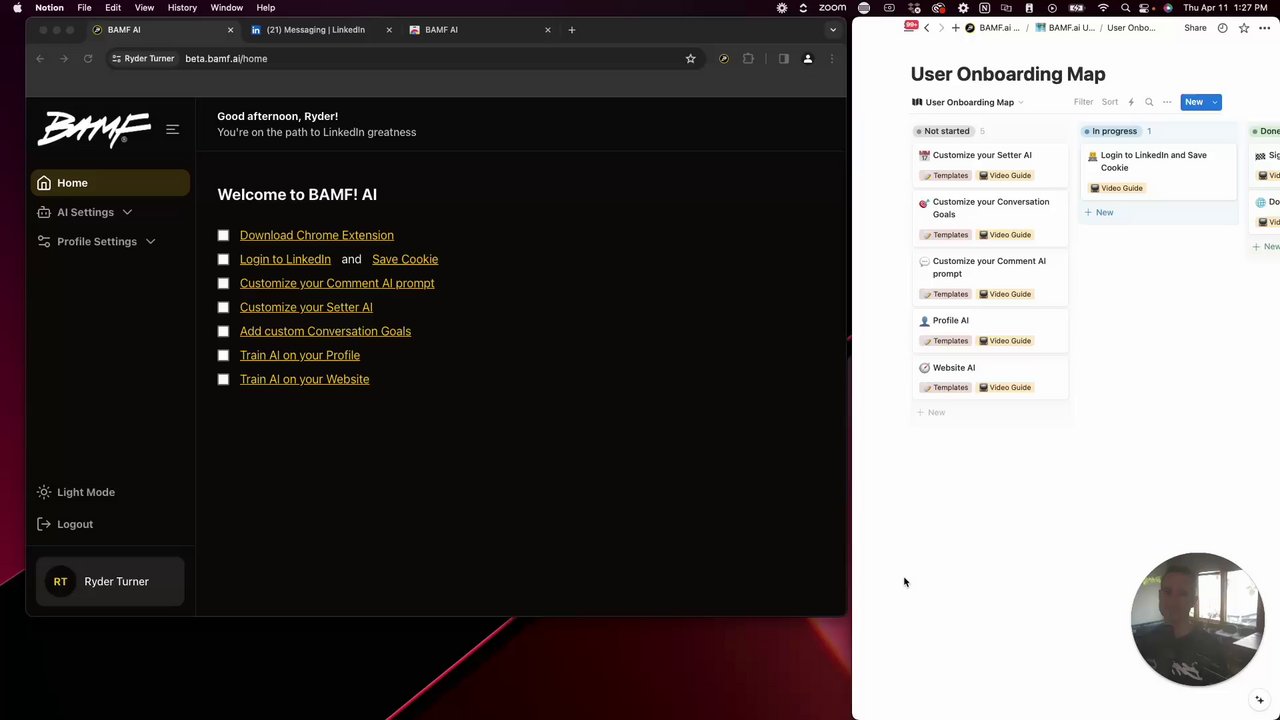Add New card under In progress column

pos(1099,212)
